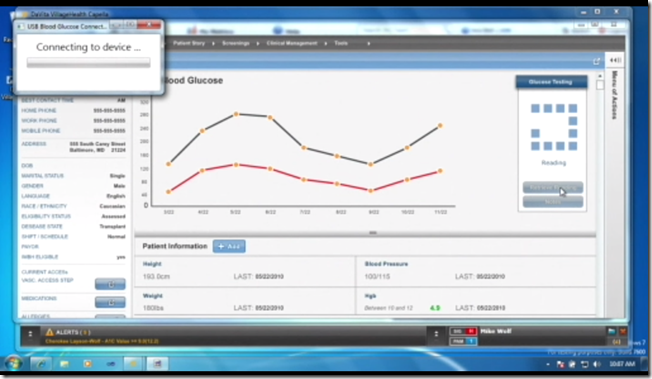This screenshot has width=652, height=379.
Task: Click the green Hgb value 4.9
Action: click(435, 308)
